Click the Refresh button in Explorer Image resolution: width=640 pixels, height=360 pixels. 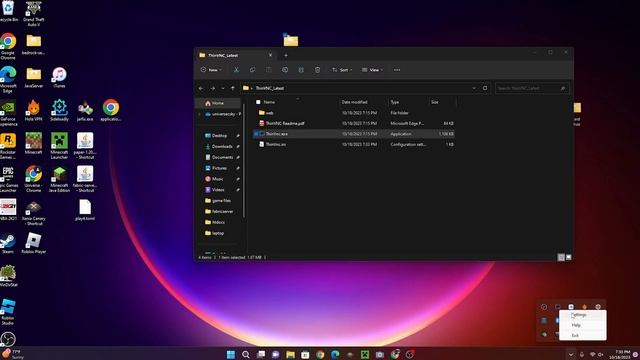(x=485, y=88)
